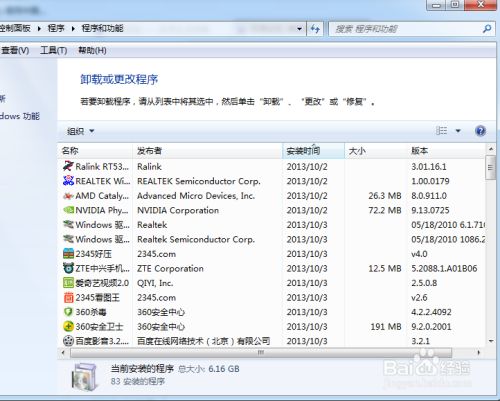Viewport: 500px width, 401px height.
Task: Click the horizontal scrollbar right arrow
Action: coord(479,352)
